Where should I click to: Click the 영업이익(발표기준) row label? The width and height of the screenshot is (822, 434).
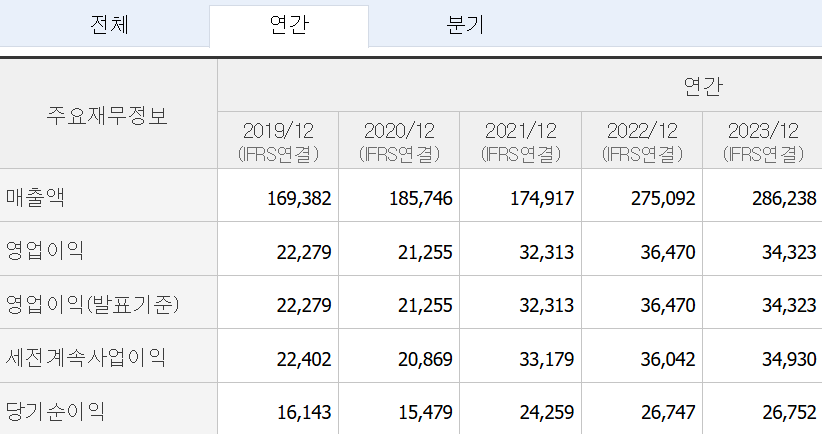(92, 304)
